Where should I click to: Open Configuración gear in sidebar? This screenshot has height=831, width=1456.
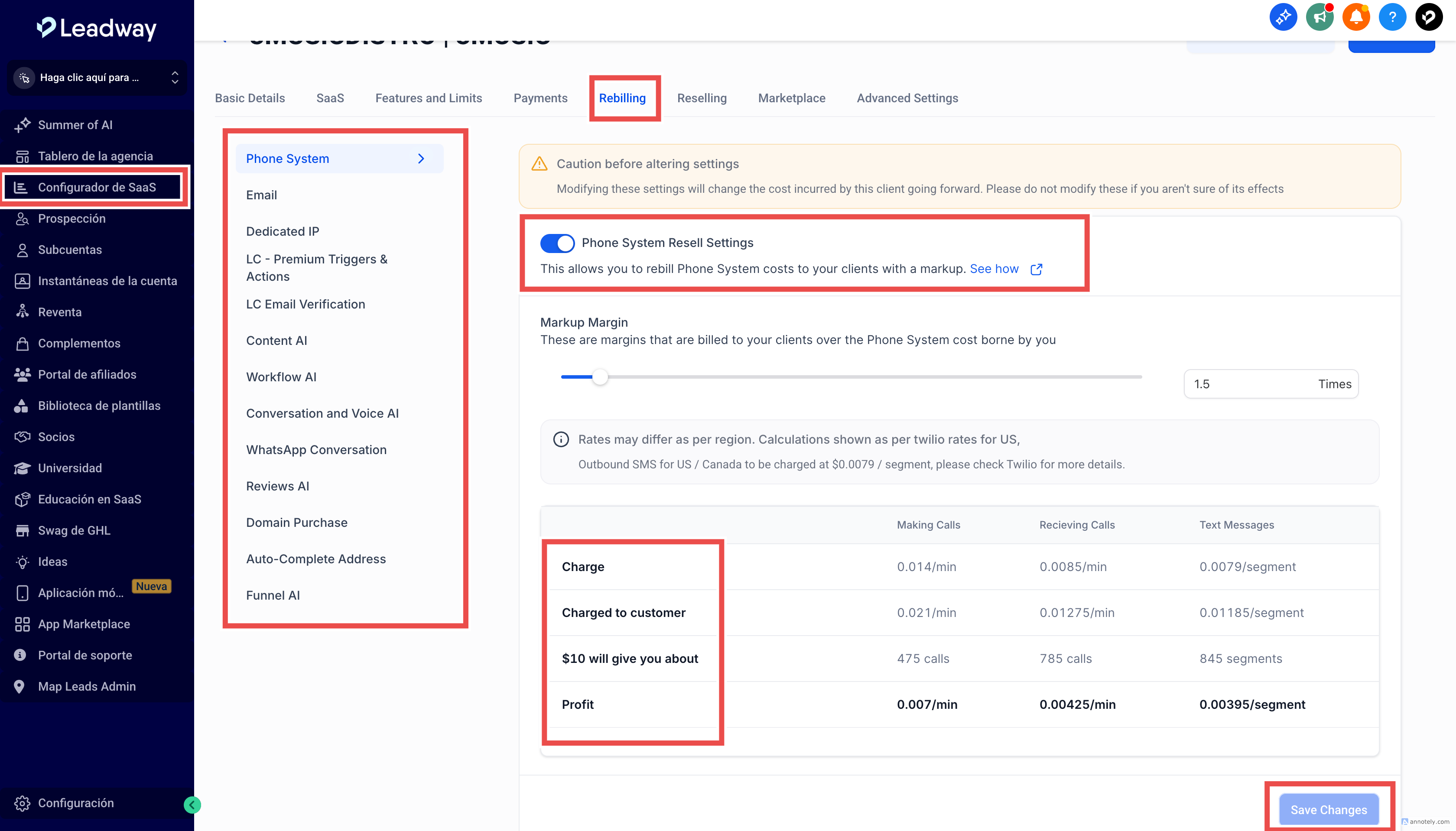[75, 802]
